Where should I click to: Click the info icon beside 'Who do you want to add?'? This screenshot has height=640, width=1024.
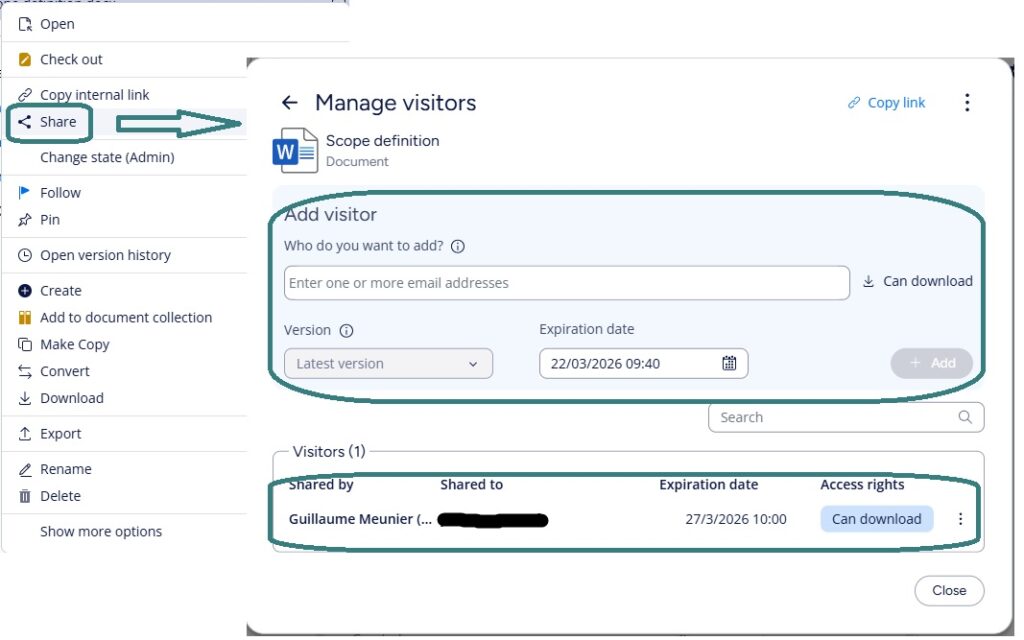458,246
